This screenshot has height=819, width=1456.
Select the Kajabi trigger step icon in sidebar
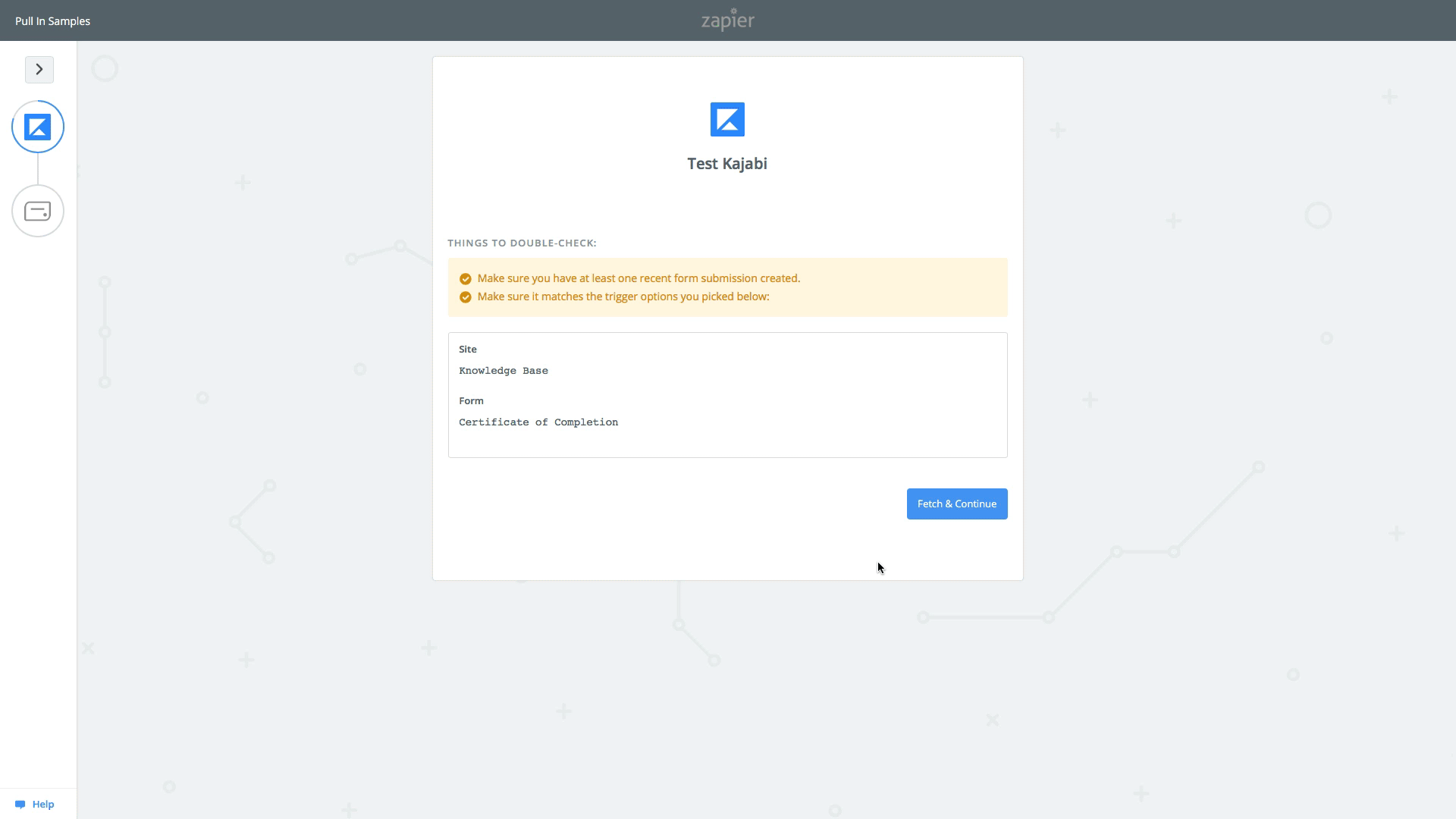click(x=38, y=127)
